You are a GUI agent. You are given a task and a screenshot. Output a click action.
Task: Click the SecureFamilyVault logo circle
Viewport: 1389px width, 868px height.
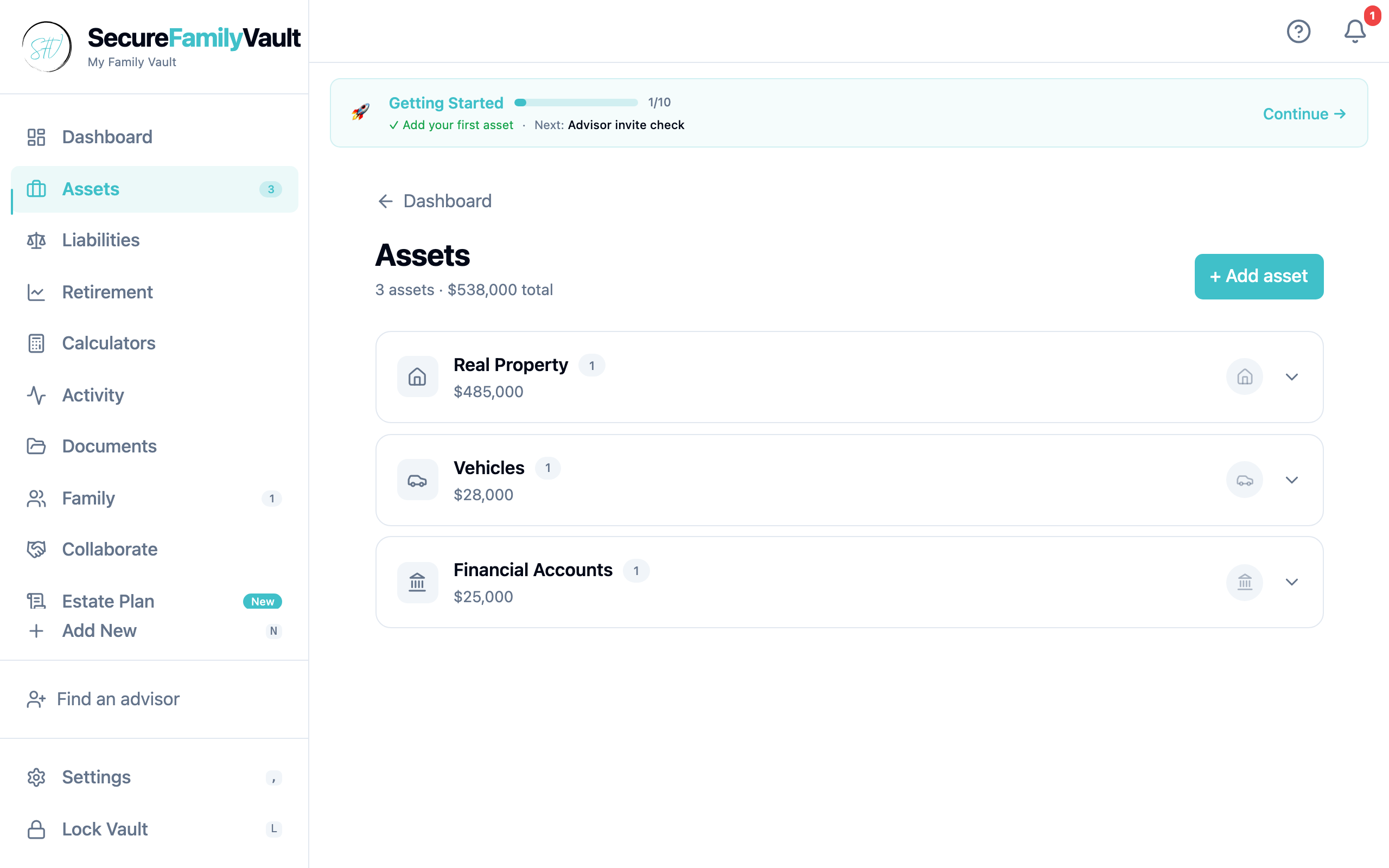pyautogui.click(x=47, y=47)
